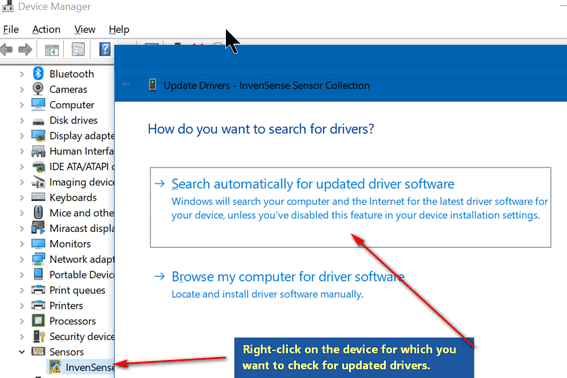Select the Network adapters icon
The image size is (567, 378).
coord(38,259)
